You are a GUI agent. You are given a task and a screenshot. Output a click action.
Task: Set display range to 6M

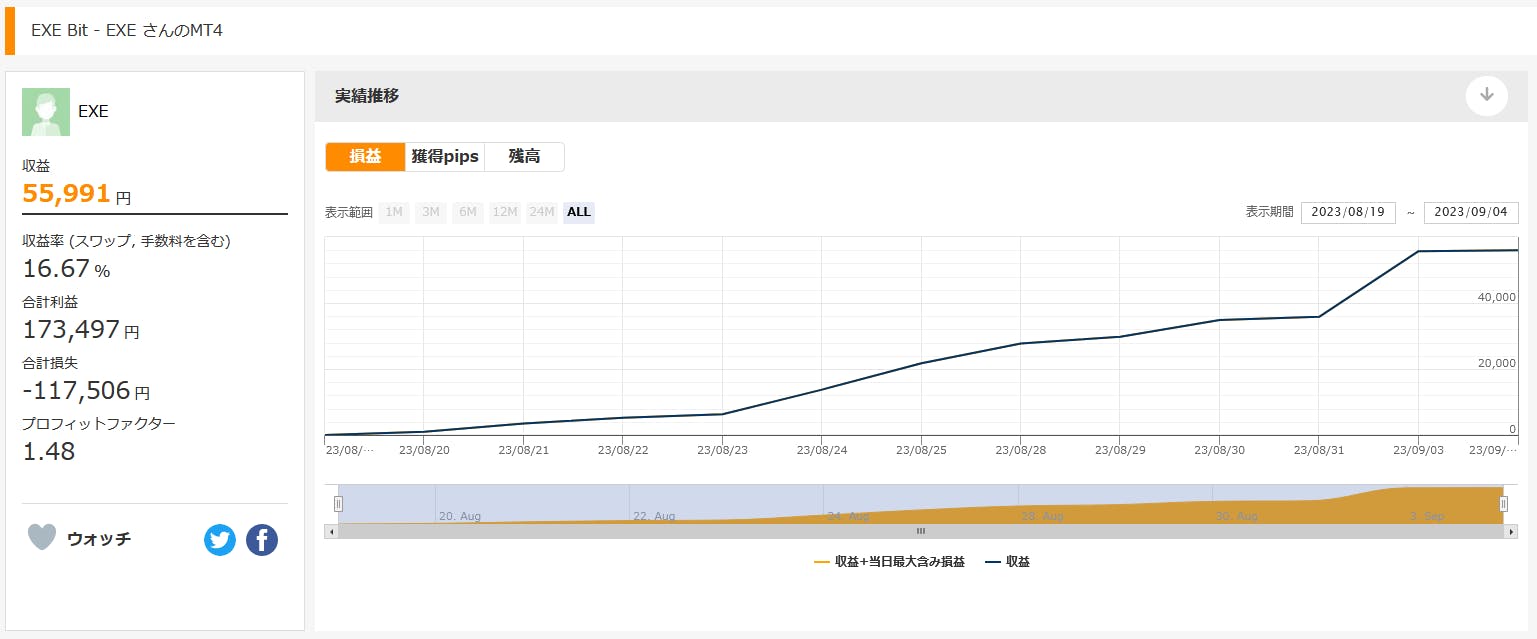pyautogui.click(x=468, y=212)
